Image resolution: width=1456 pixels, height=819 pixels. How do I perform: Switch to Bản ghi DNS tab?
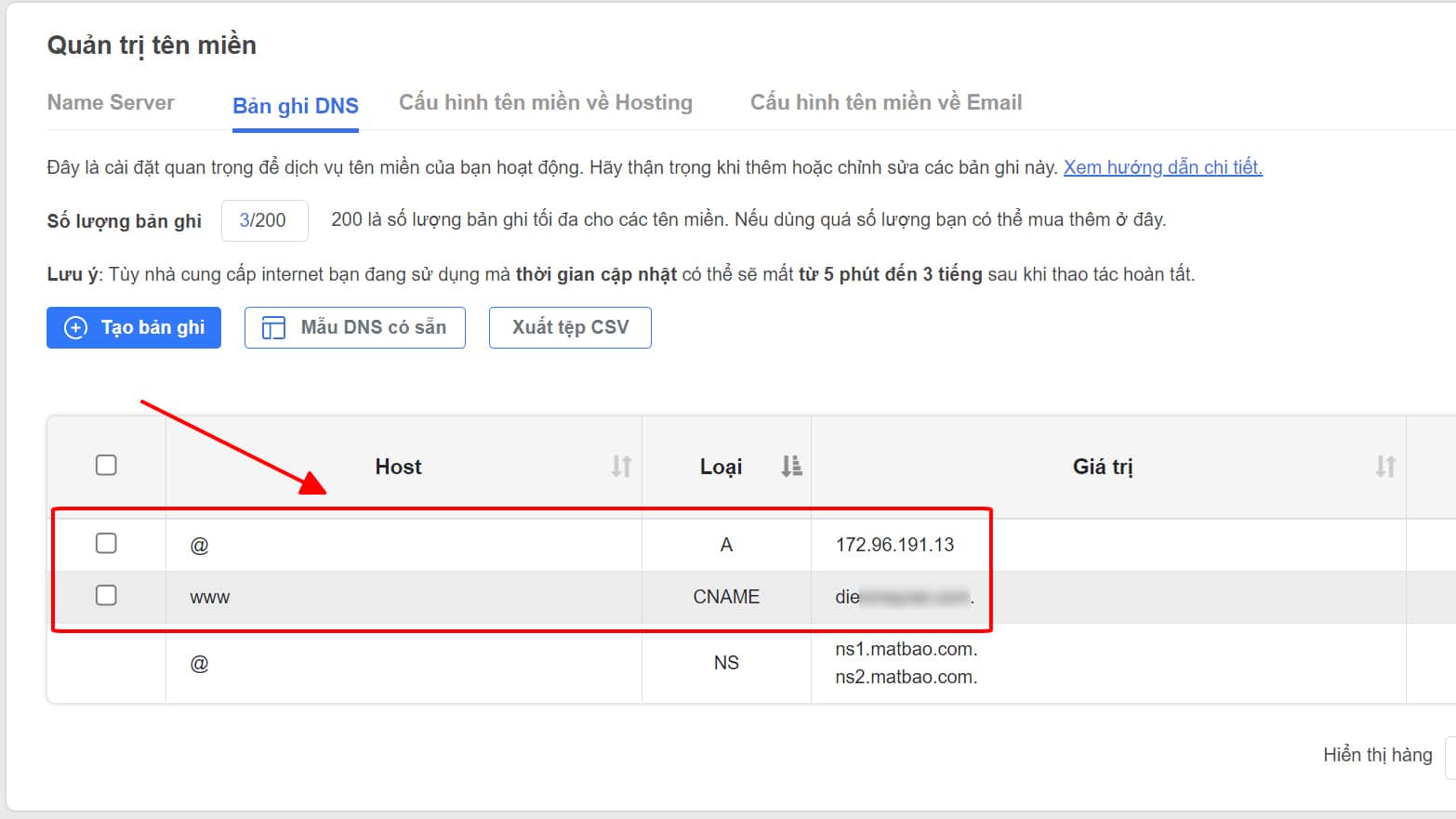[295, 106]
